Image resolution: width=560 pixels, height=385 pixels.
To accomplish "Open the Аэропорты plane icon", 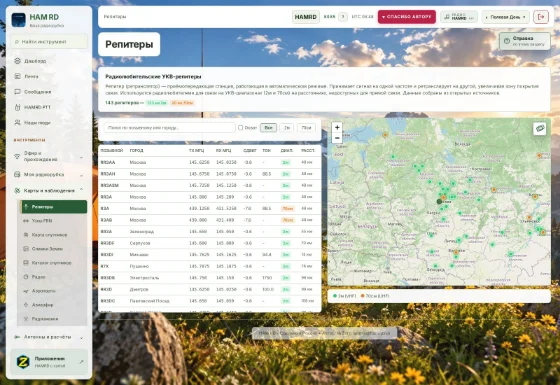I will pos(26,291).
